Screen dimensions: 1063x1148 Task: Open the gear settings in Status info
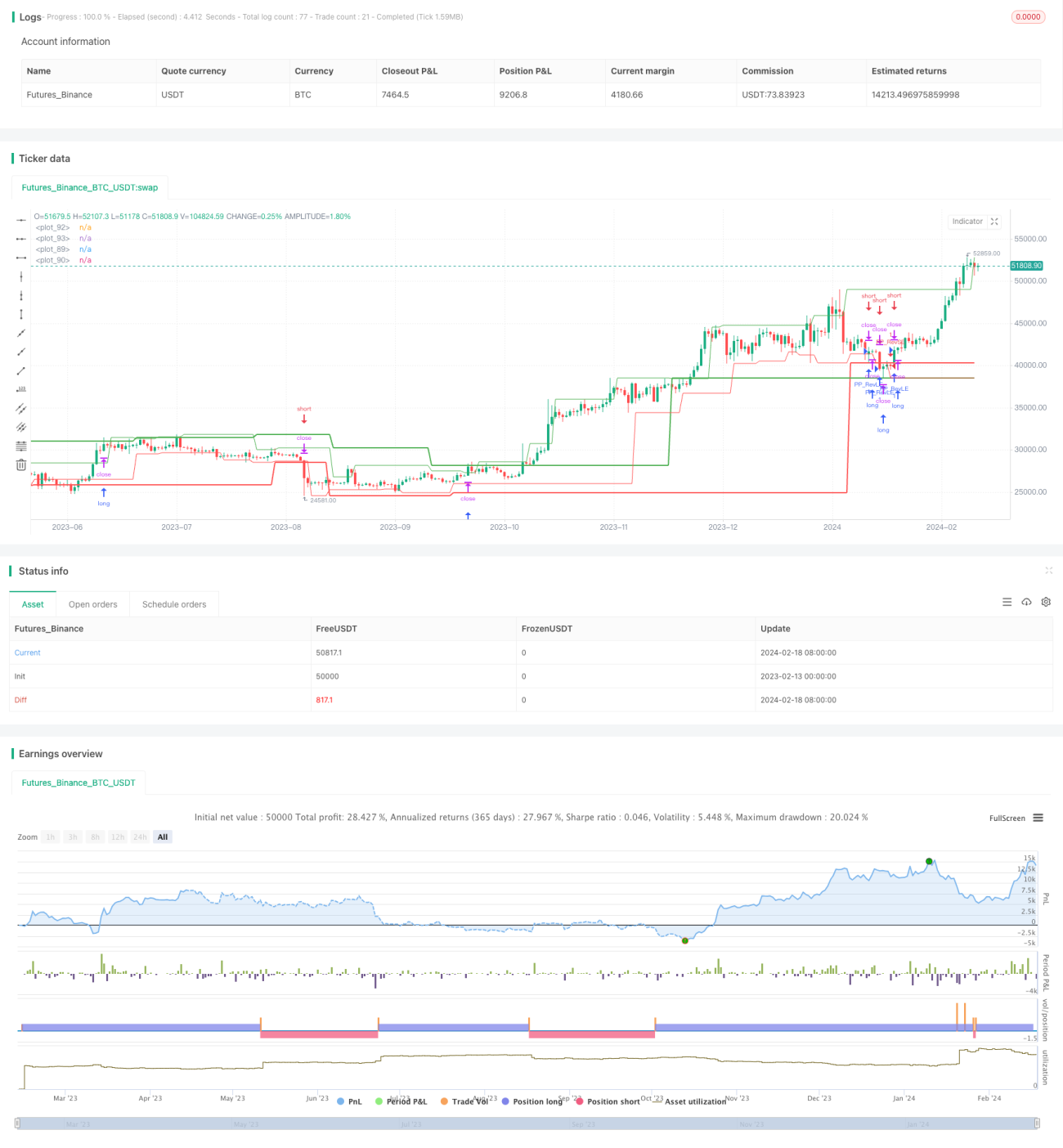1046,602
